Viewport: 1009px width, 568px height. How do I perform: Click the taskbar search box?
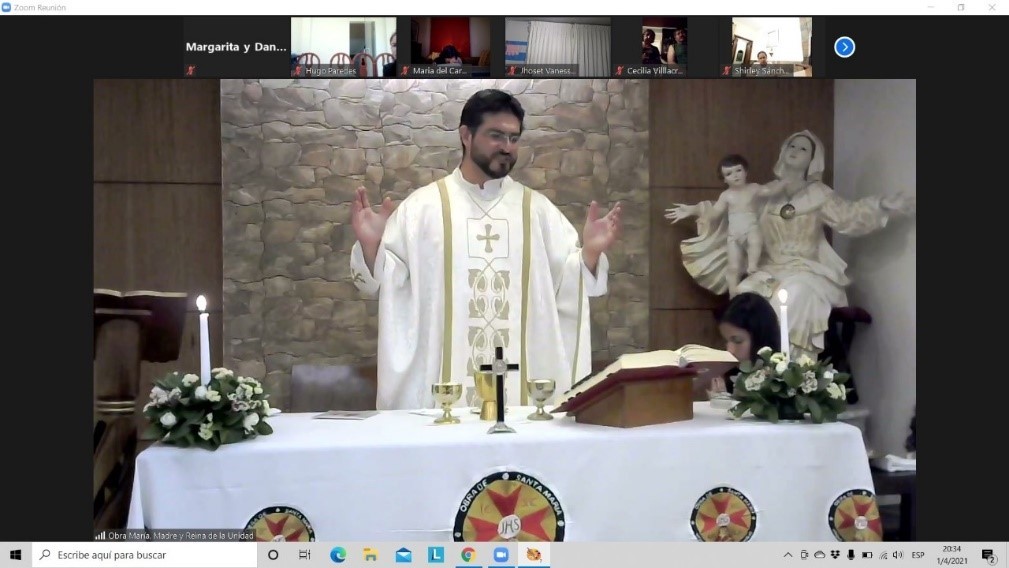145,555
